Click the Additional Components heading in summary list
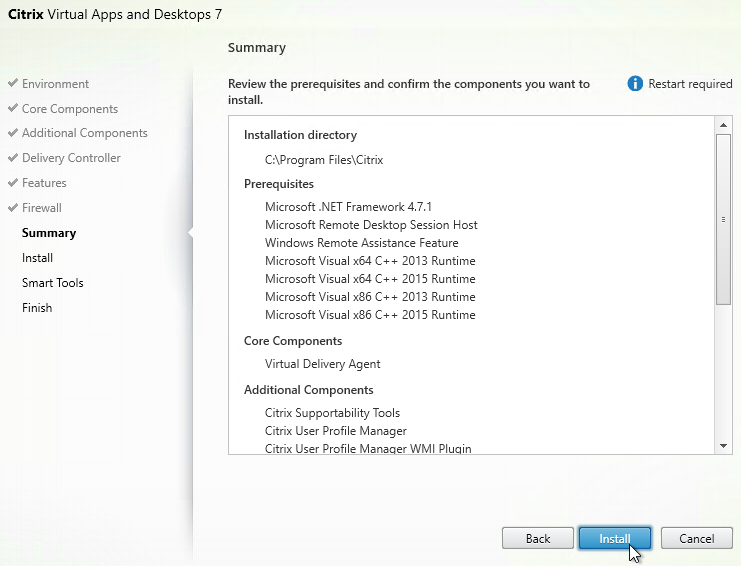Image resolution: width=741 pixels, height=566 pixels. (309, 390)
